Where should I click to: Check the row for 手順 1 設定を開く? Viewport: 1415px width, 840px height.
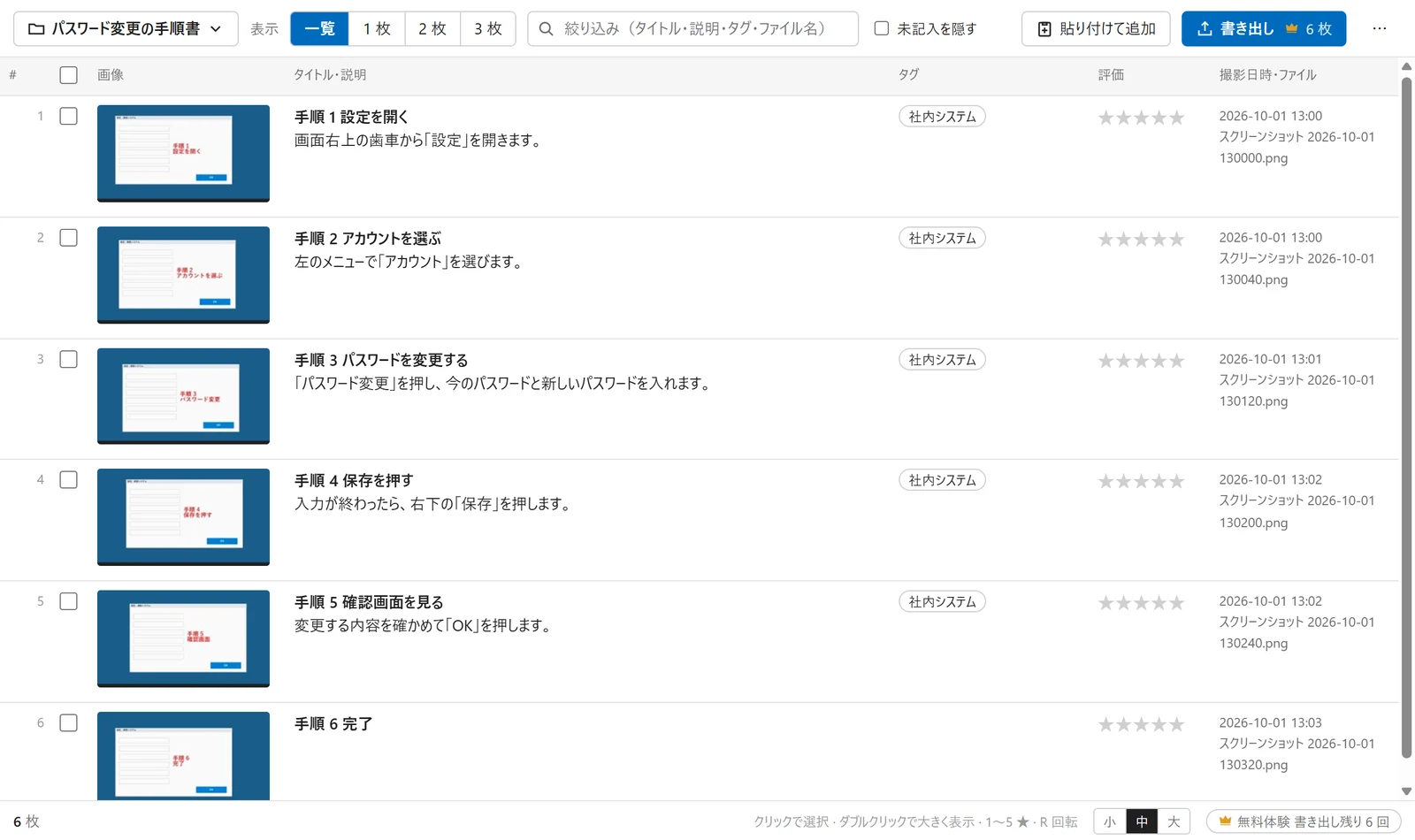[x=68, y=116]
